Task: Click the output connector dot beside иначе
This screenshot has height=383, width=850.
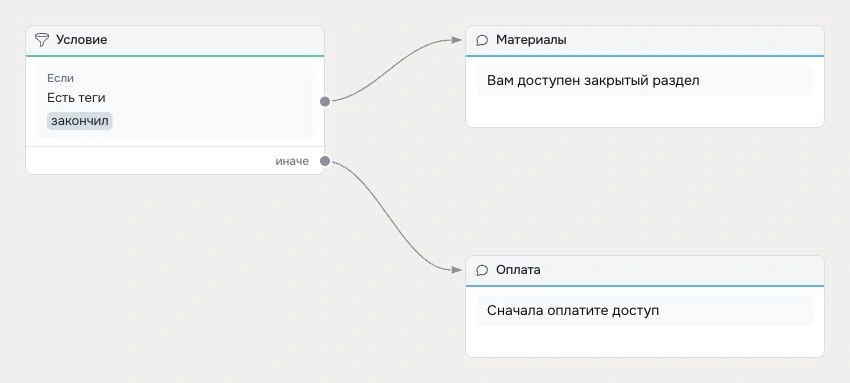Action: [x=325, y=161]
